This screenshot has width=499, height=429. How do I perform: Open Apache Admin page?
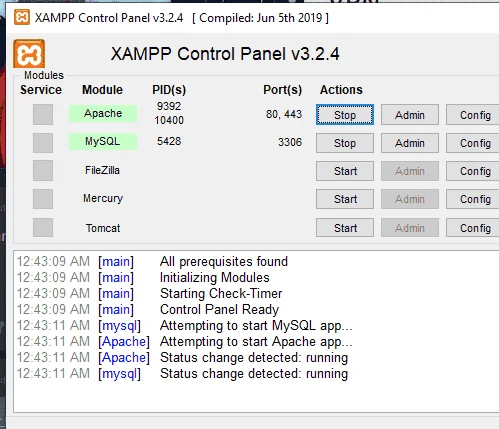click(x=410, y=115)
